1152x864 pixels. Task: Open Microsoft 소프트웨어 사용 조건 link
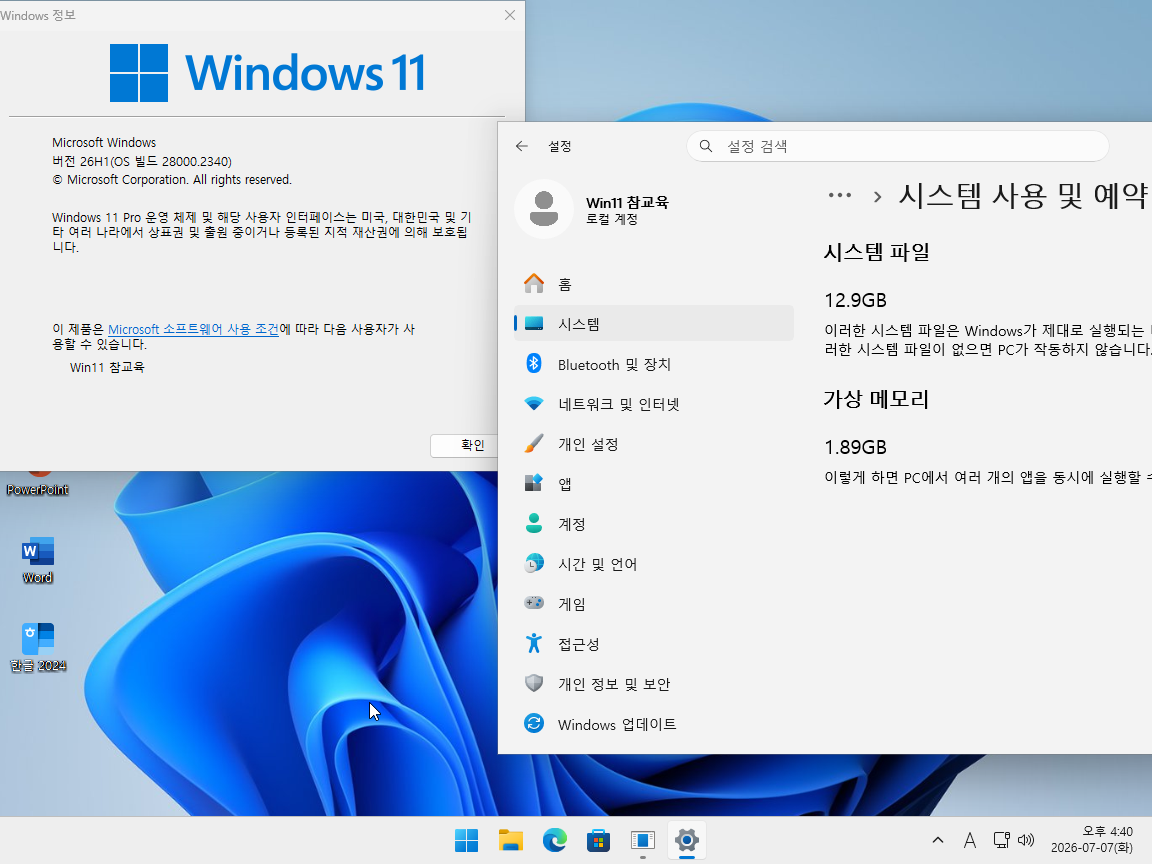coord(193,329)
